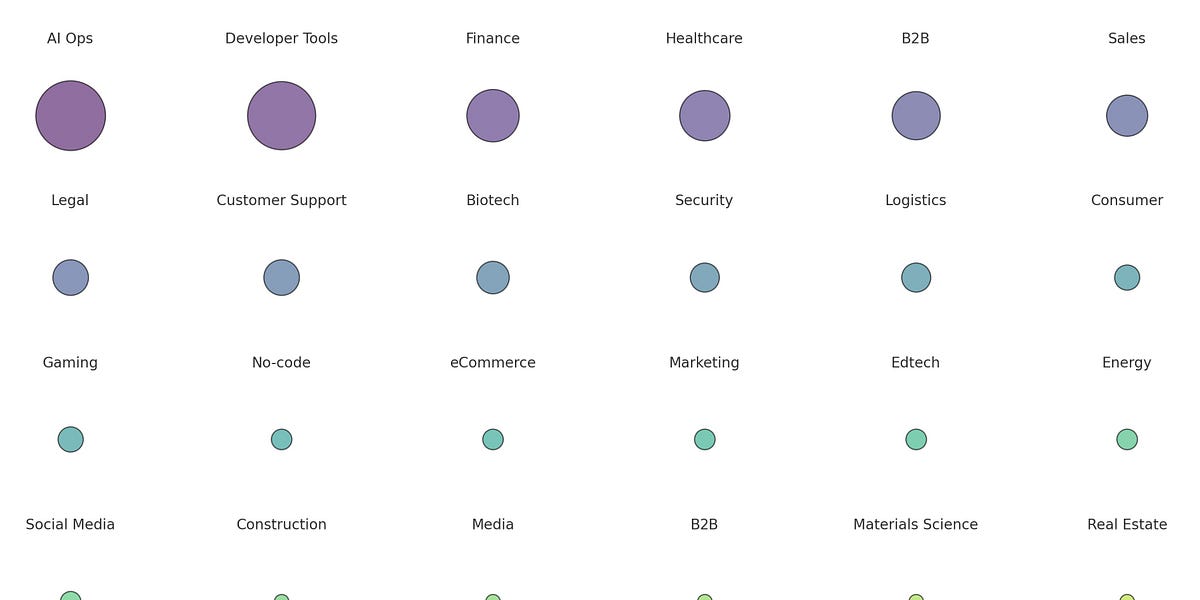Select the Healthcare circle

coord(705,116)
